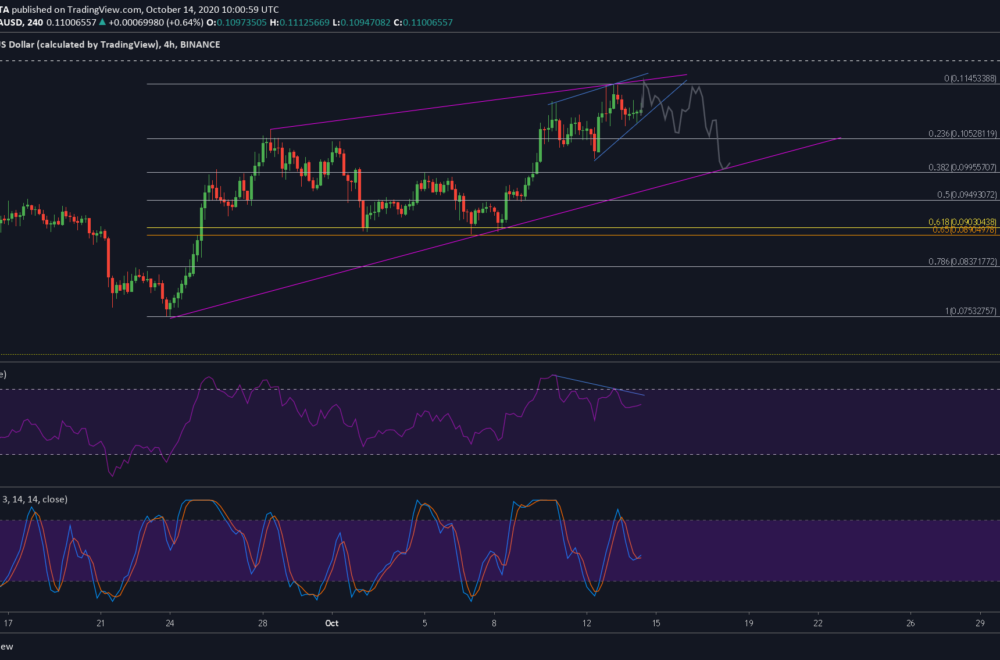Click the '5' date on the time axis

425,623
